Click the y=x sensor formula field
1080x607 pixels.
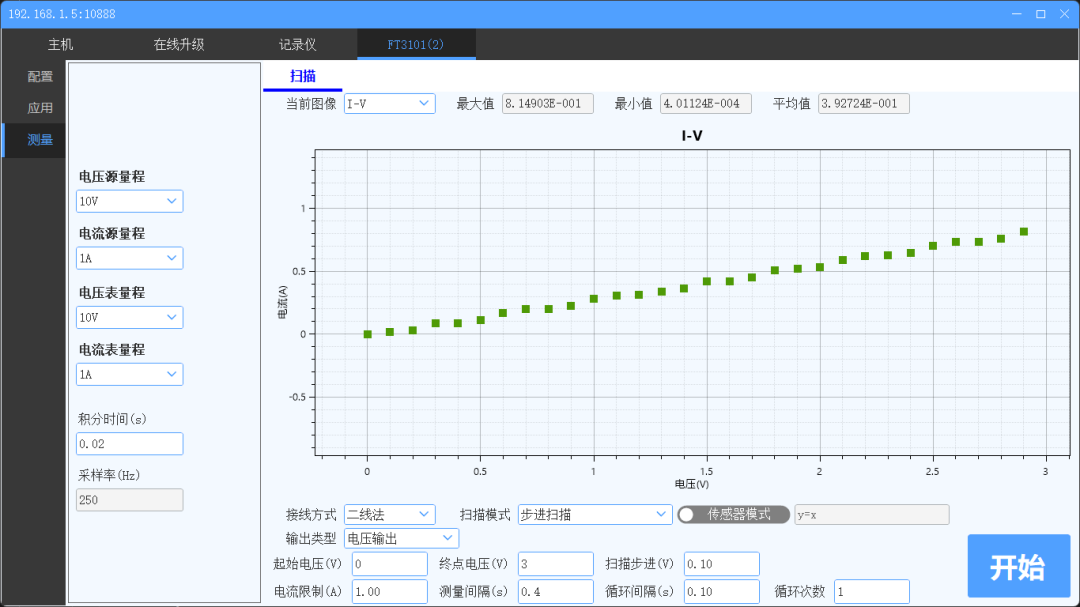pyautogui.click(x=871, y=515)
